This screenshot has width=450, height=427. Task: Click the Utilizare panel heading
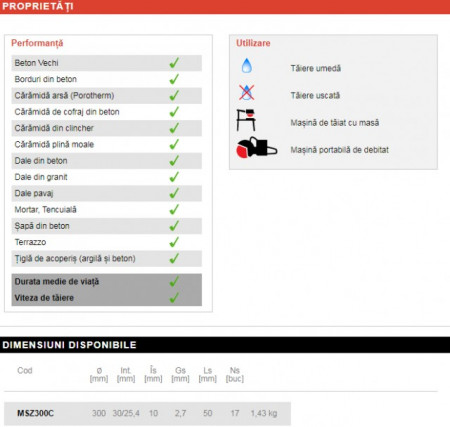coord(253,43)
